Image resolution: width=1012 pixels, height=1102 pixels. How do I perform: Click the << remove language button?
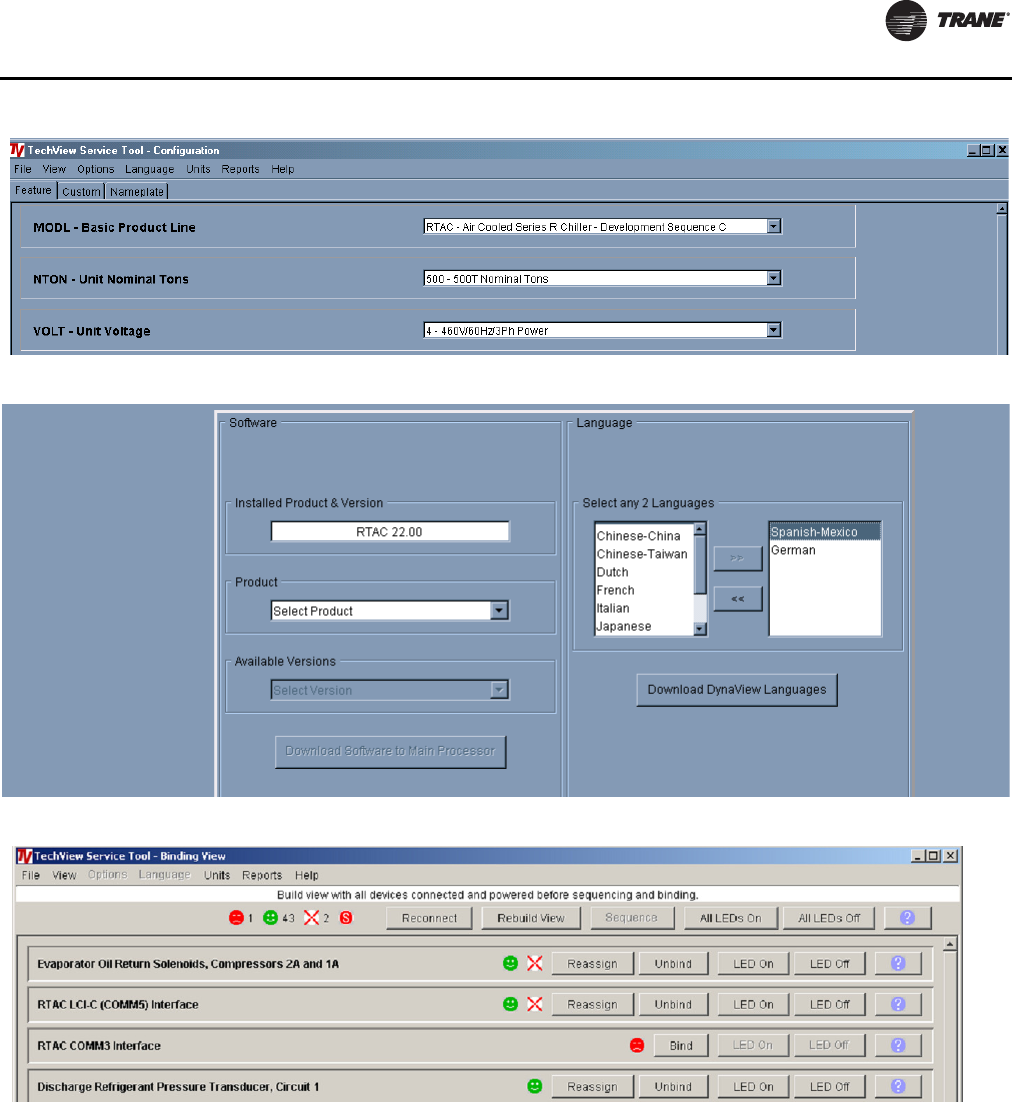point(738,599)
